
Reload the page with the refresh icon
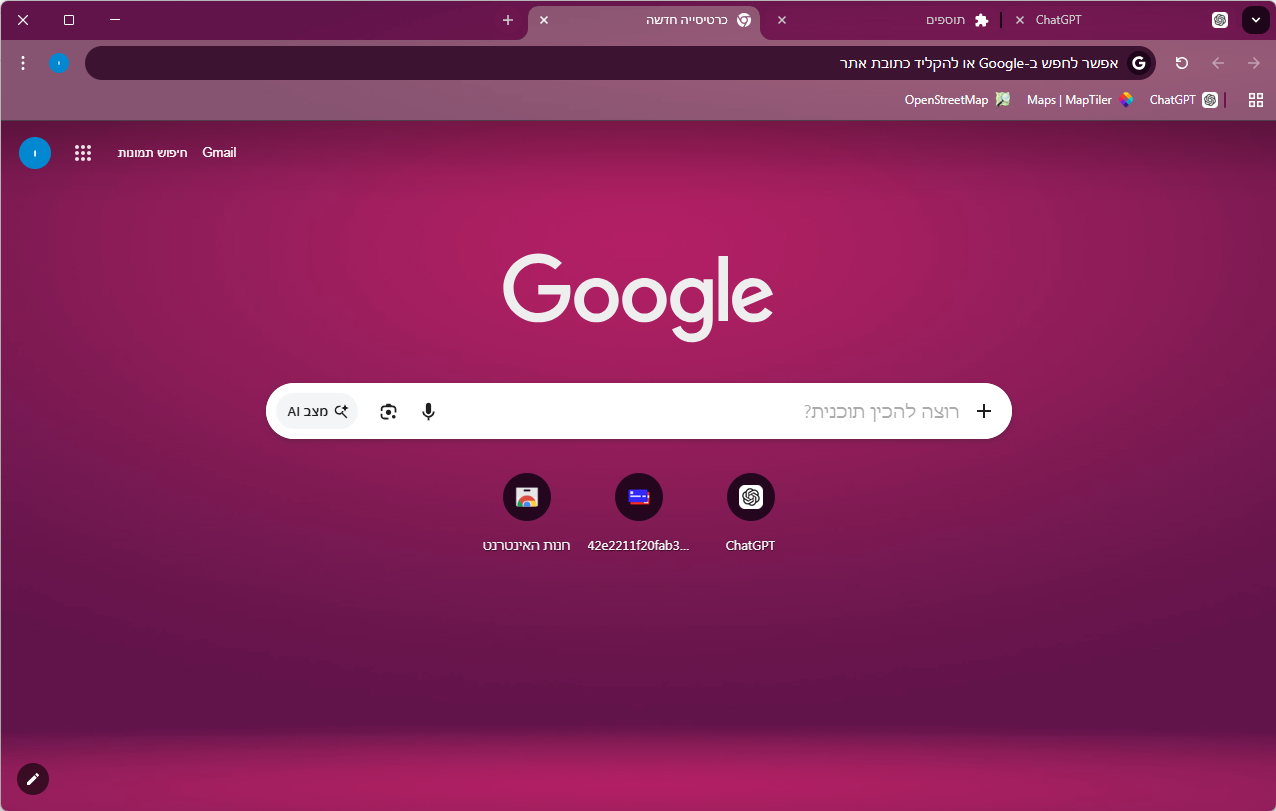coord(1181,63)
